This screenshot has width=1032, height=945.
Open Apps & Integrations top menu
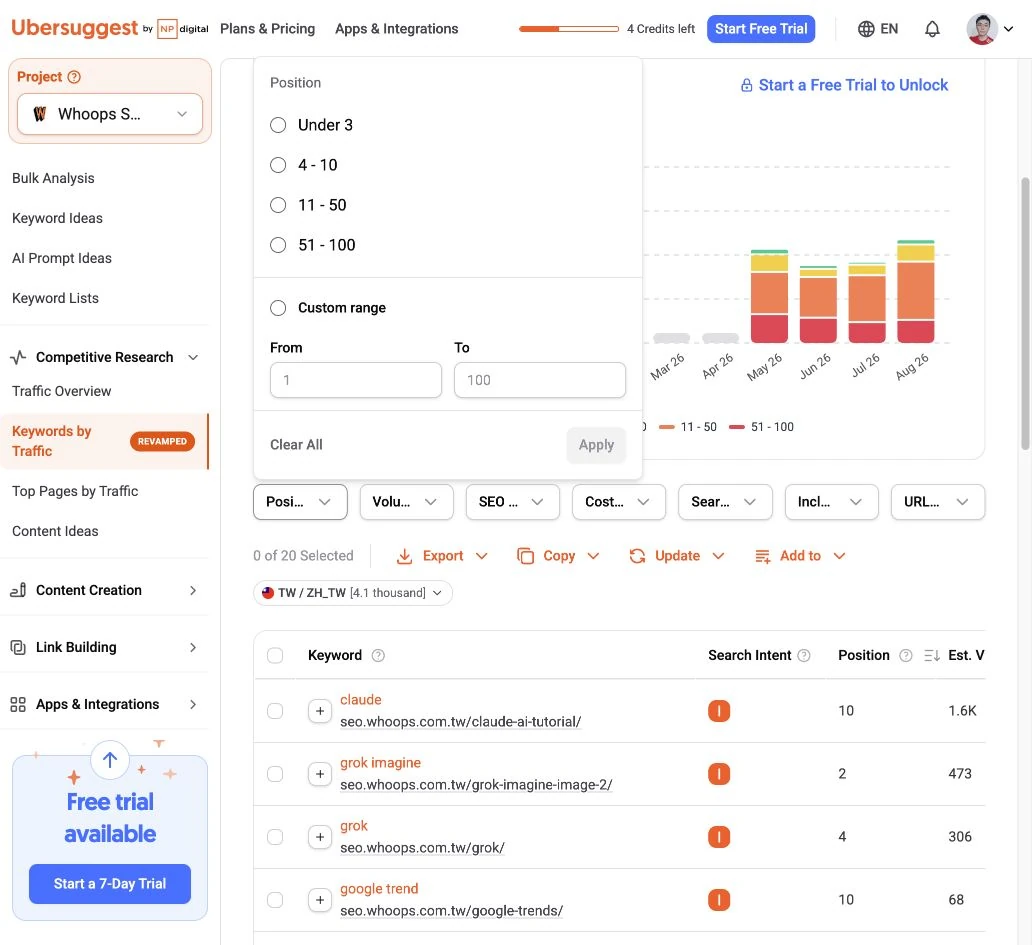[396, 29]
